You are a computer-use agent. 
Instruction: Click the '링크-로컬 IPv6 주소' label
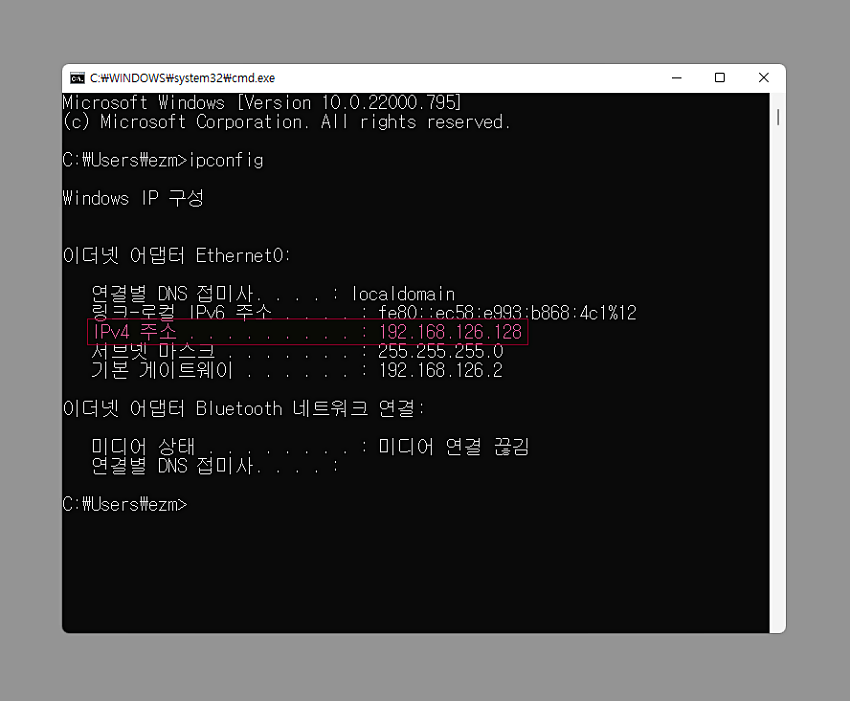tap(181, 313)
